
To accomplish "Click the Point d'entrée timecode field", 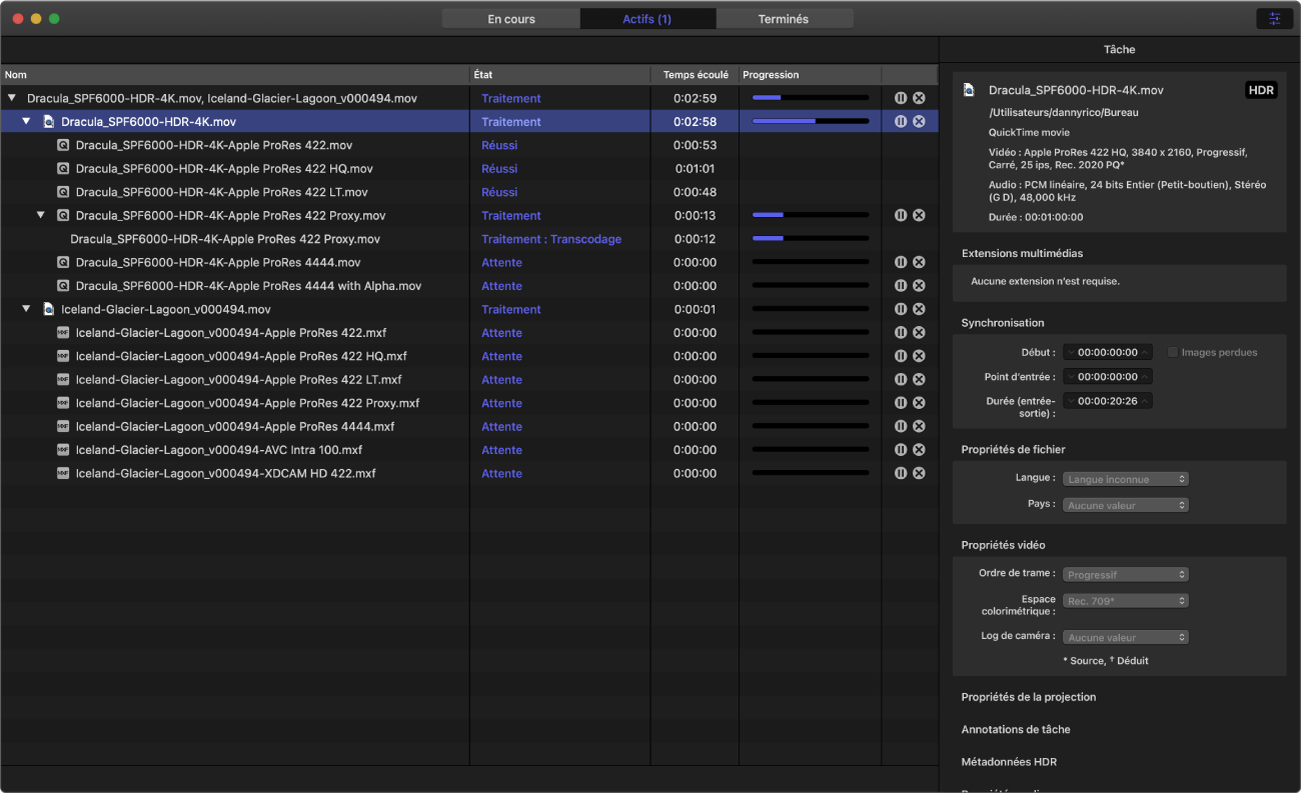I will pyautogui.click(x=1108, y=377).
